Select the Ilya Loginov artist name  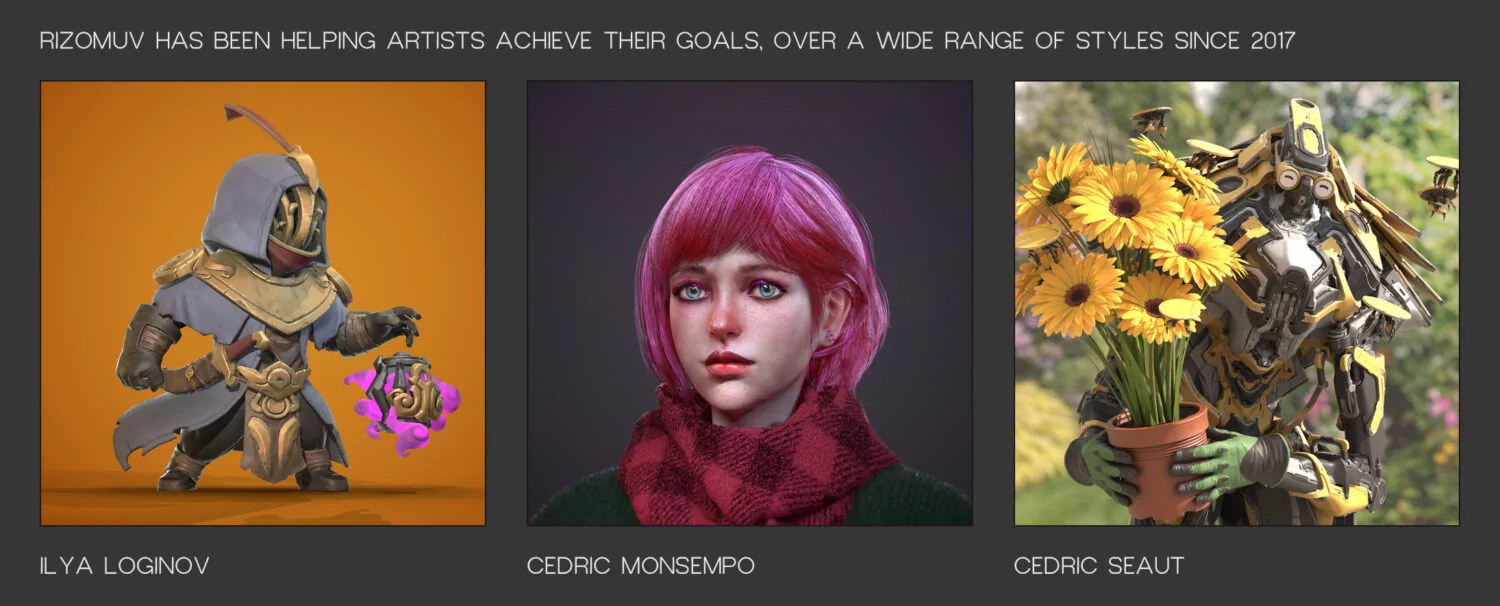(125, 566)
